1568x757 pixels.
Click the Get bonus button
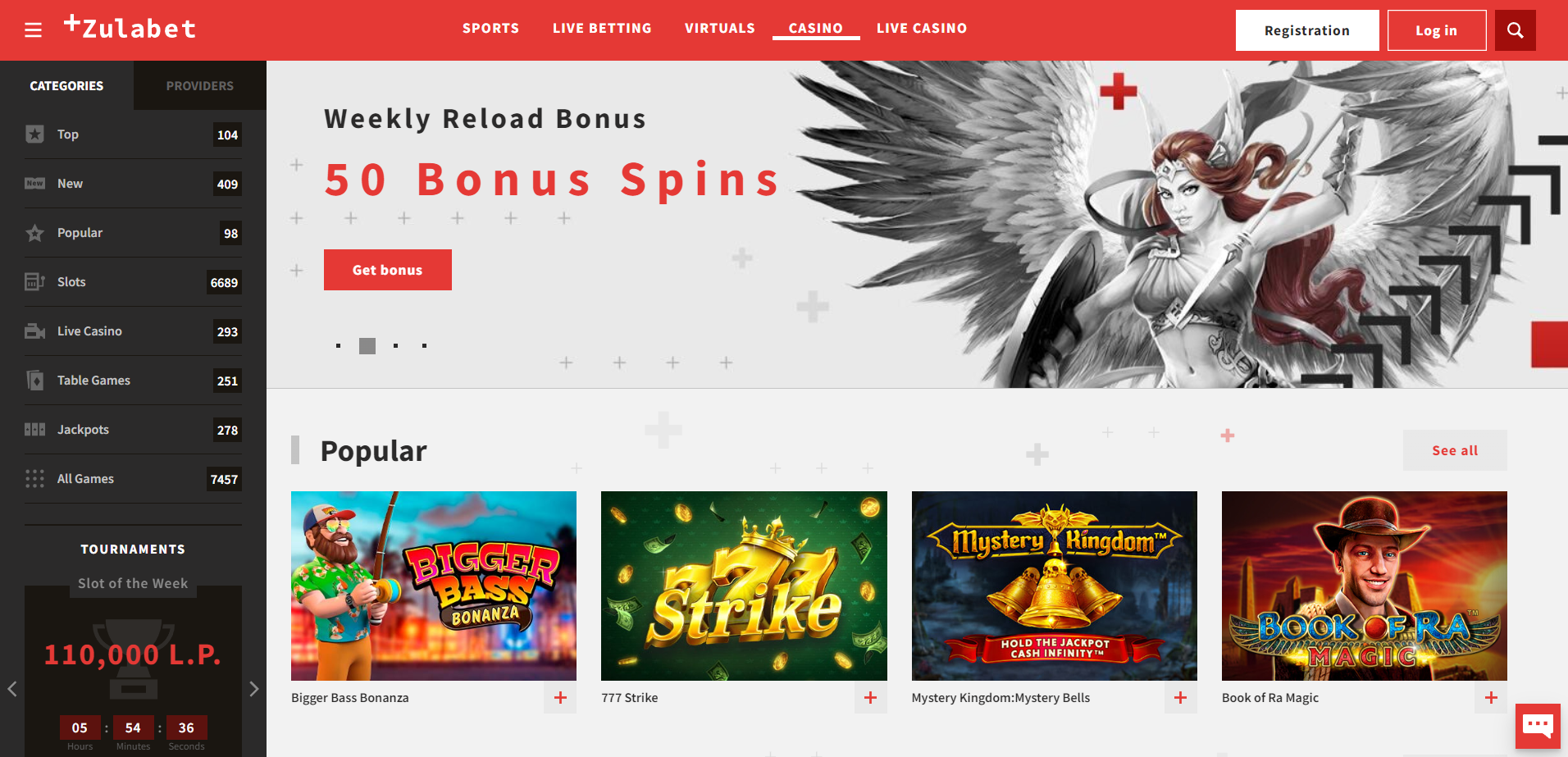coord(388,270)
